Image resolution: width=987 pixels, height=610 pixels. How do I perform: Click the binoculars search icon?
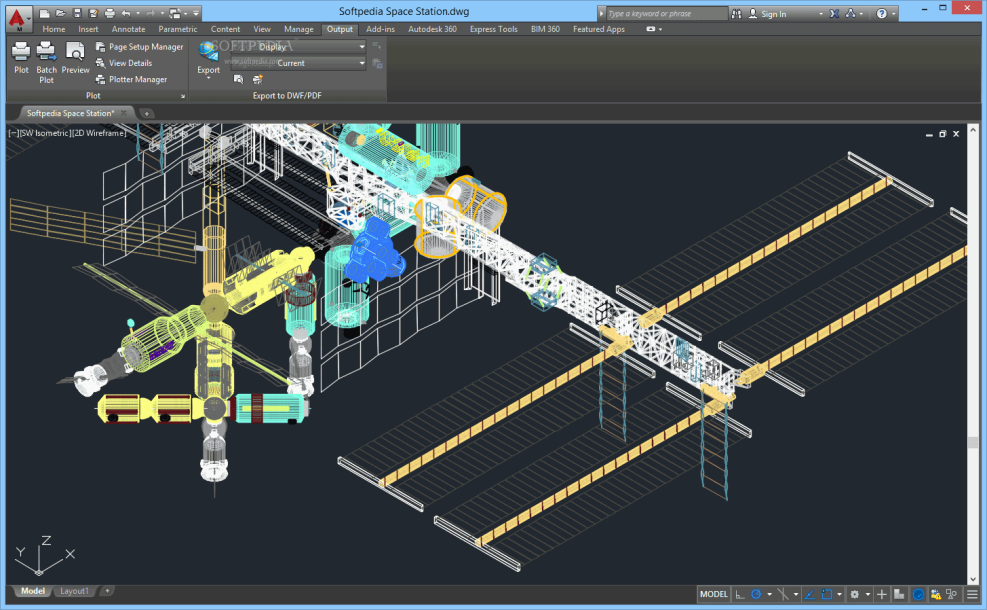click(738, 14)
